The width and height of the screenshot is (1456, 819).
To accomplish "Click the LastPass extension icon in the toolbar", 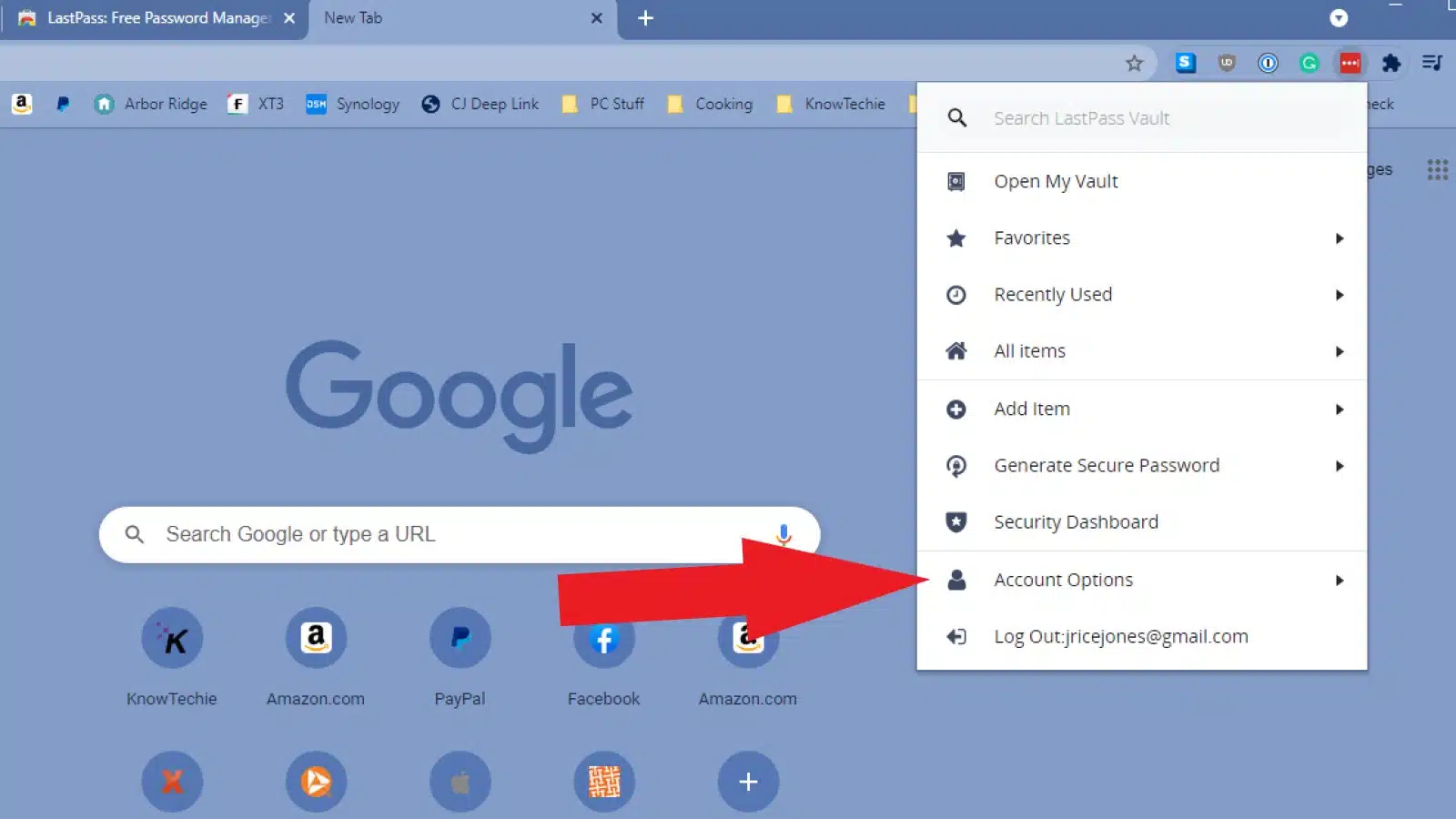I will [x=1350, y=63].
